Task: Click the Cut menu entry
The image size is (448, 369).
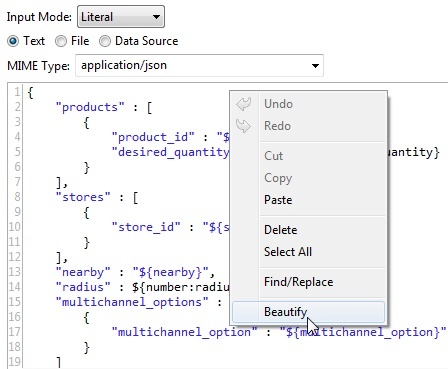Action: tap(273, 156)
